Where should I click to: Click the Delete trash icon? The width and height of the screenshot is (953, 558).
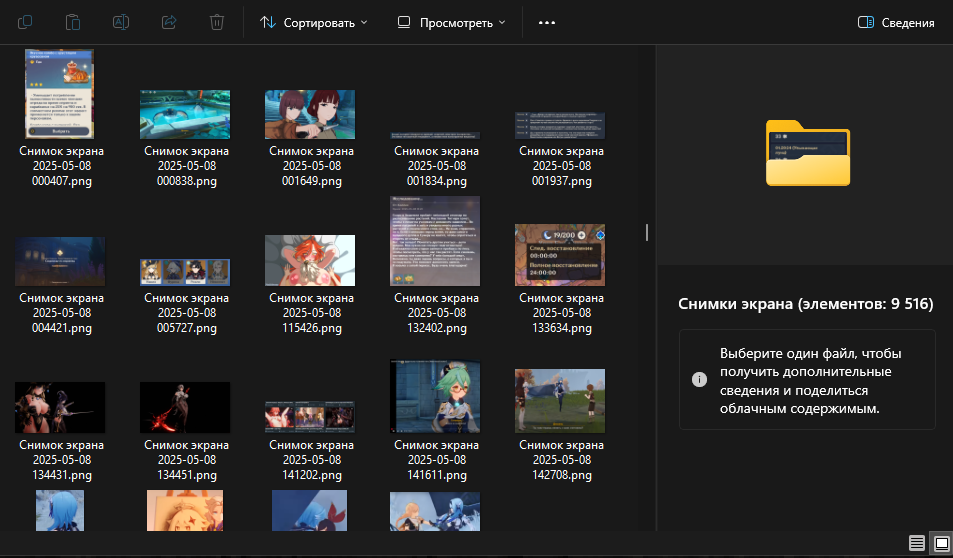click(x=217, y=22)
